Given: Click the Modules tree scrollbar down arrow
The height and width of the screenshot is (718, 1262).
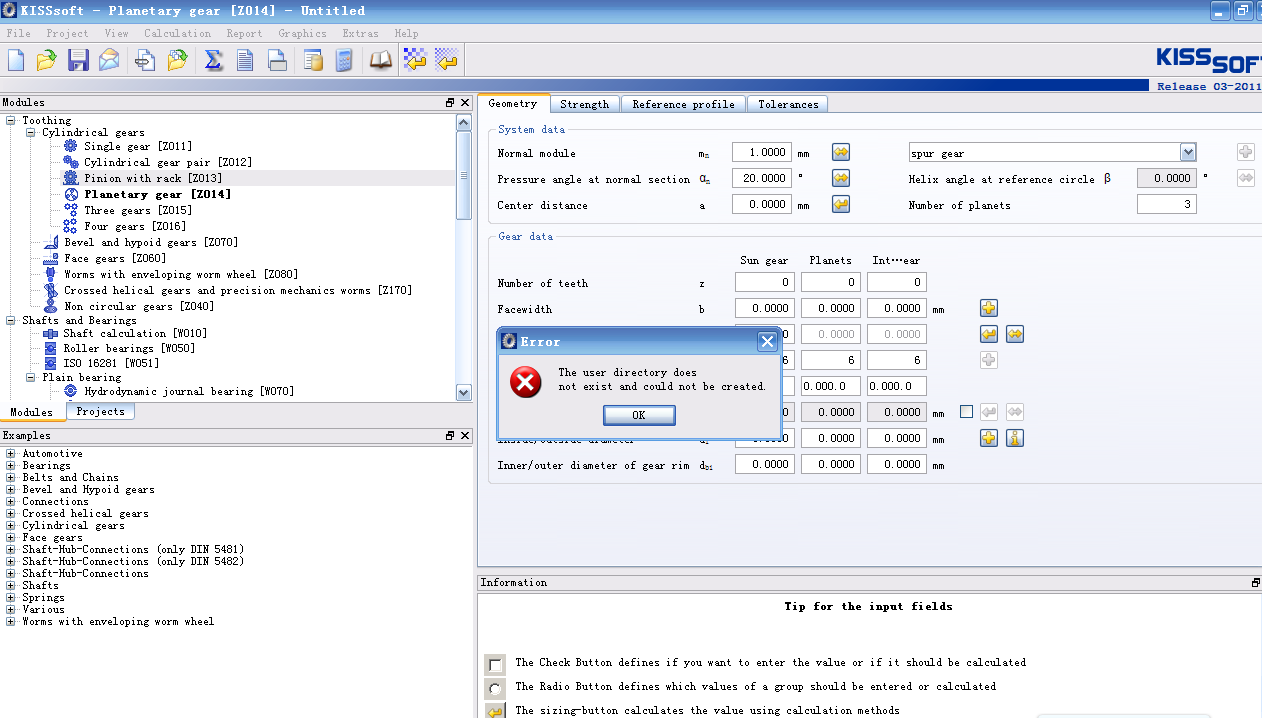Looking at the screenshot, I should tap(463, 393).
